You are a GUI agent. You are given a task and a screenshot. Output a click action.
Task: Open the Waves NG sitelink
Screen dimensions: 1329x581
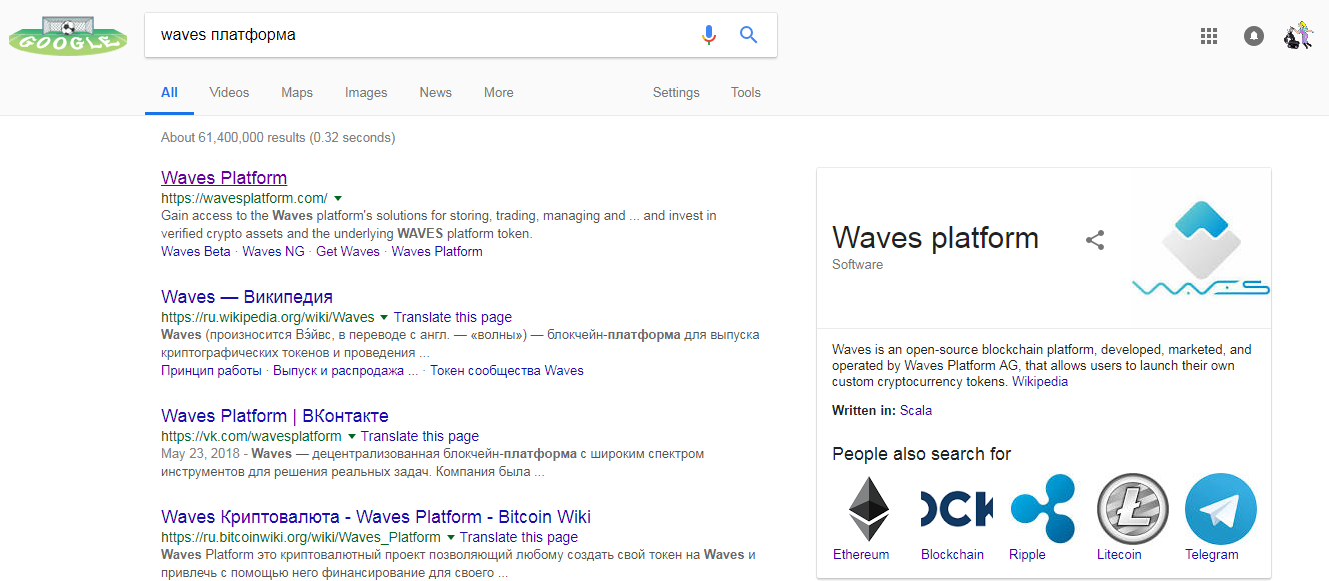coord(274,252)
